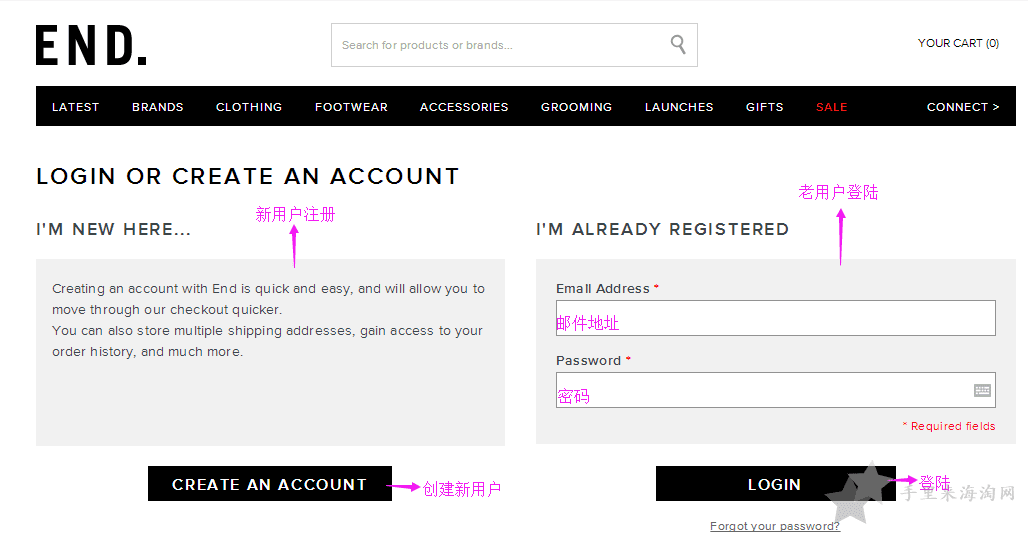Open the ACCESSORIES menu
The height and width of the screenshot is (539, 1028).
coord(464,107)
